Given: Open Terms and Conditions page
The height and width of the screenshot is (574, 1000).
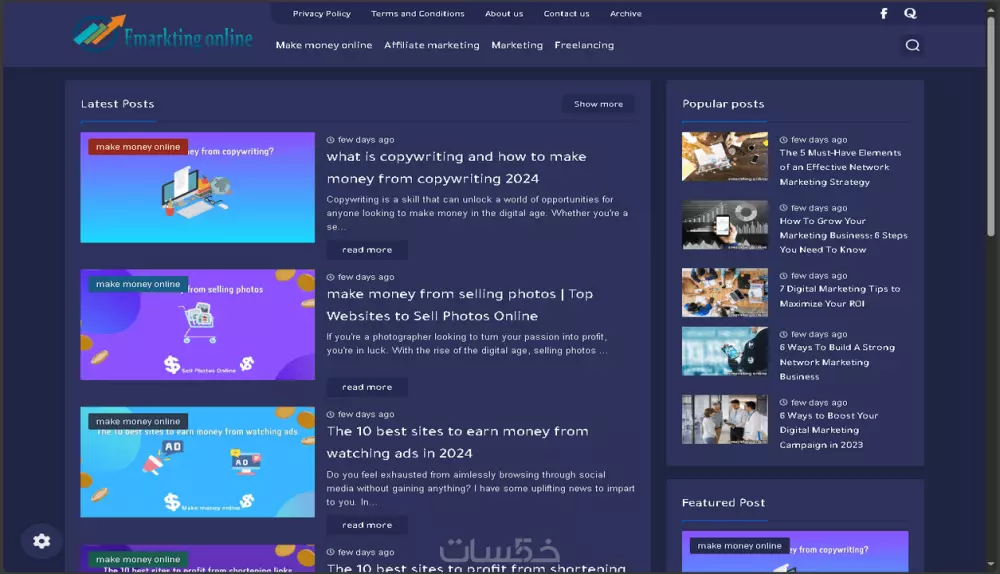Looking at the screenshot, I should (418, 13).
